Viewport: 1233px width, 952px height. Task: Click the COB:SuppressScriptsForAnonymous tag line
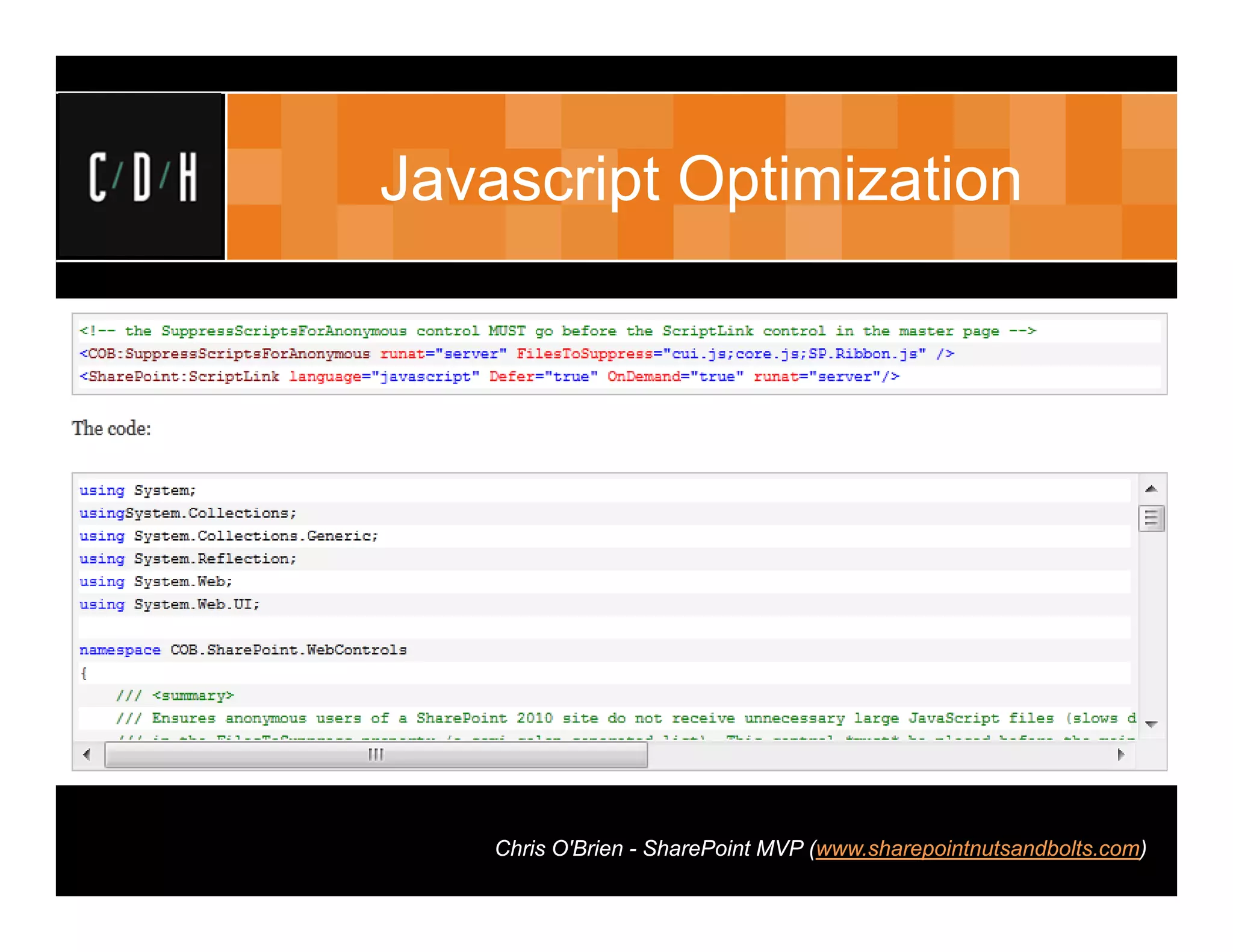pyautogui.click(x=517, y=354)
